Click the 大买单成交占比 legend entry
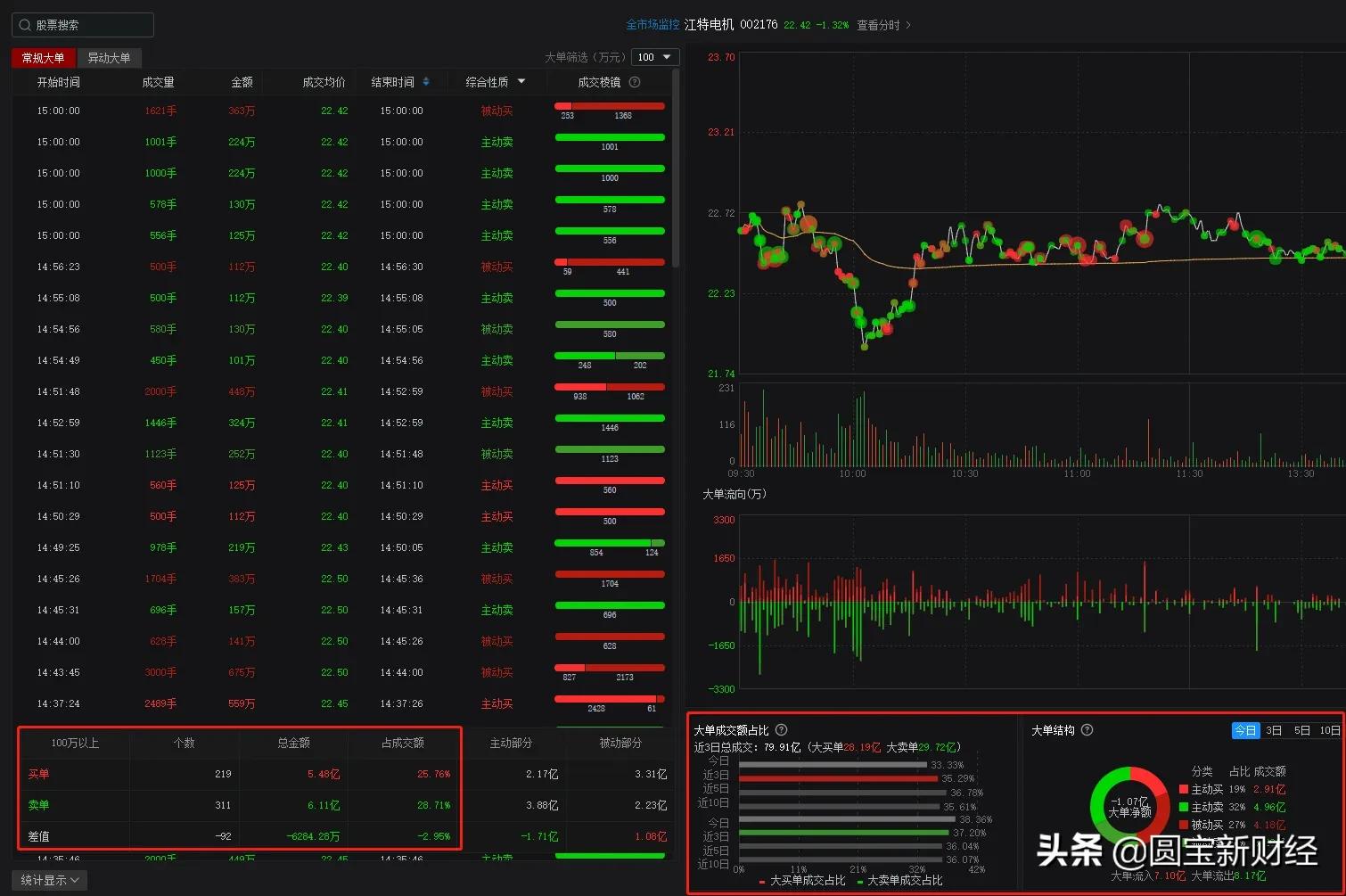The image size is (1346, 896). click(802, 881)
